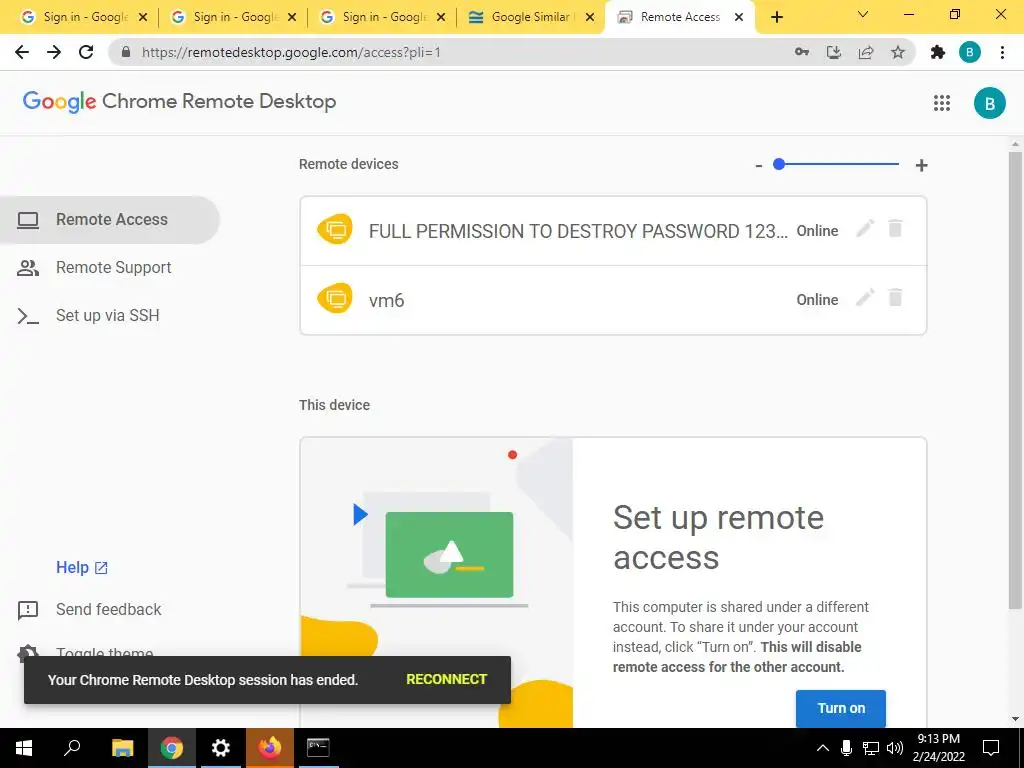Click the browser forward arrow
Screen dimensions: 1024x768
[x=54, y=52]
